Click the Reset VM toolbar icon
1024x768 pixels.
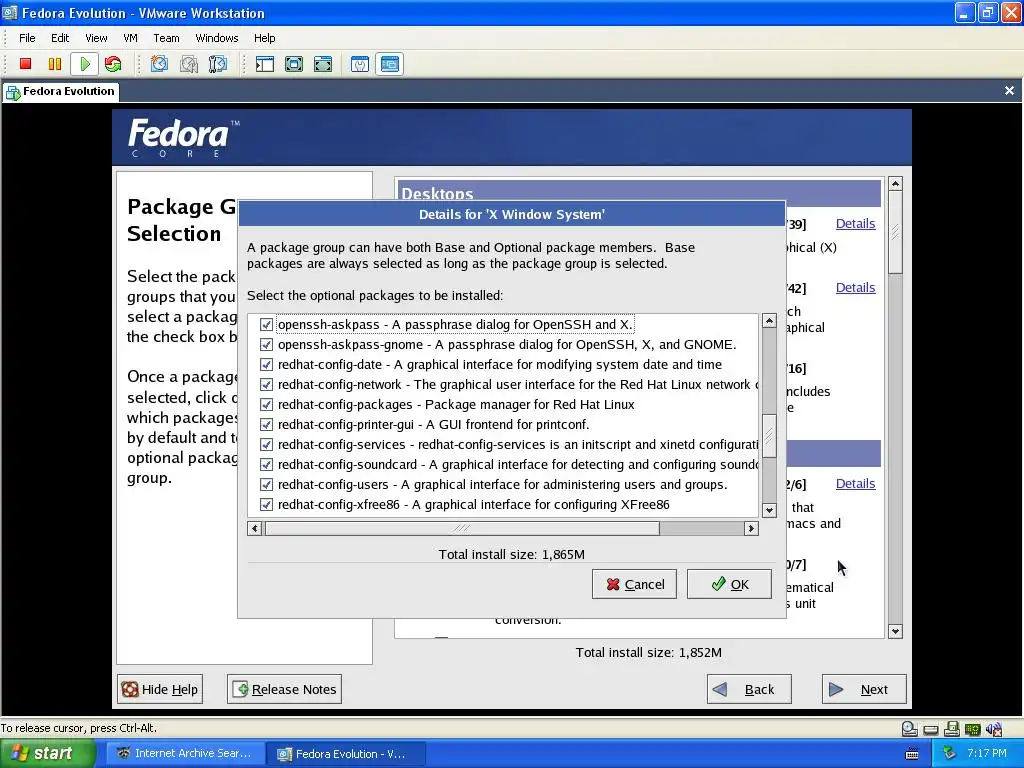click(x=113, y=64)
